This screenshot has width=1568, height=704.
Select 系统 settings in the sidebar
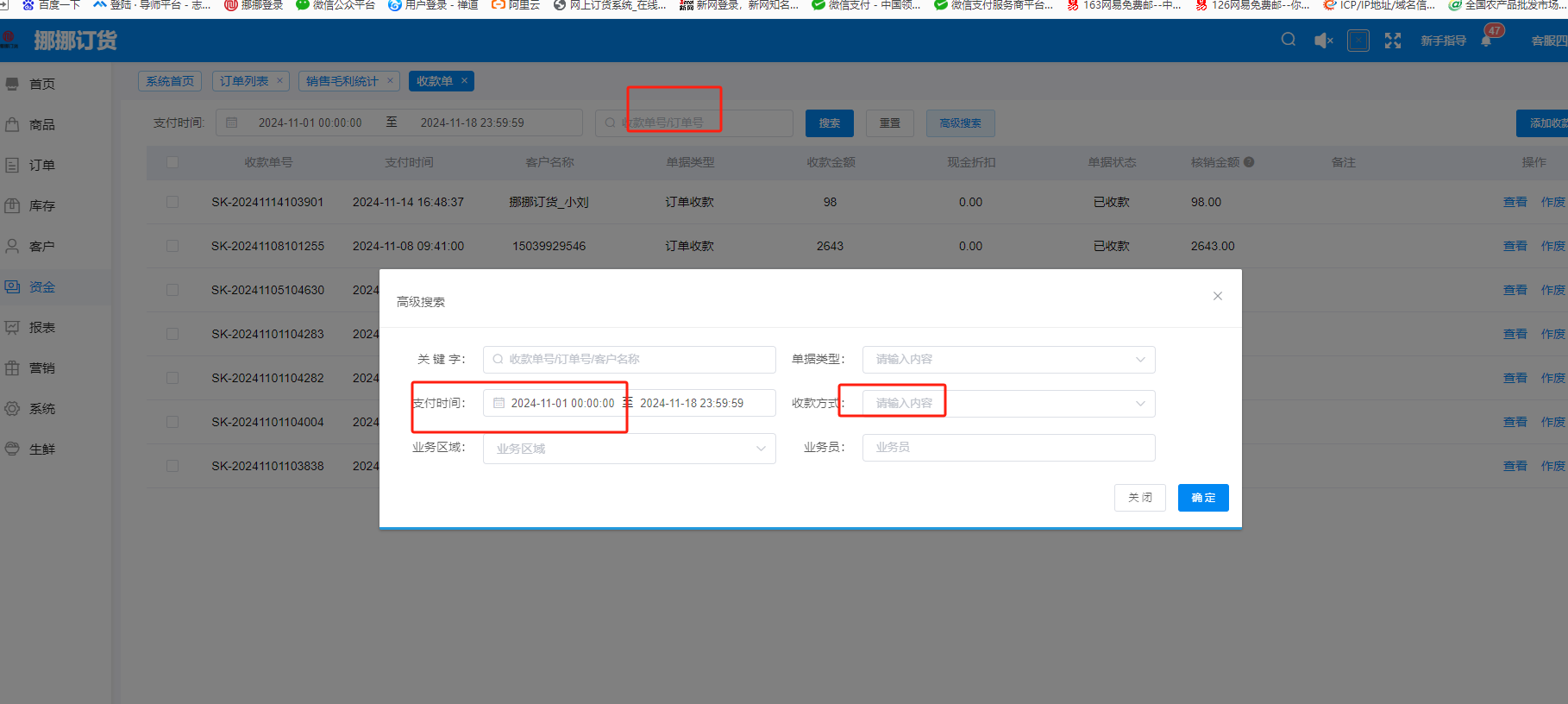41,408
